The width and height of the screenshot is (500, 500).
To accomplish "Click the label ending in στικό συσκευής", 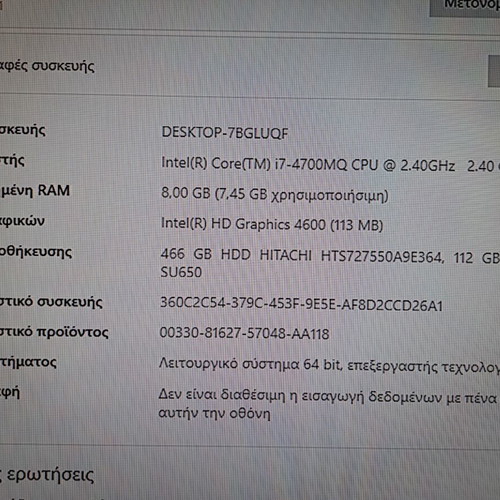I will (51, 302).
